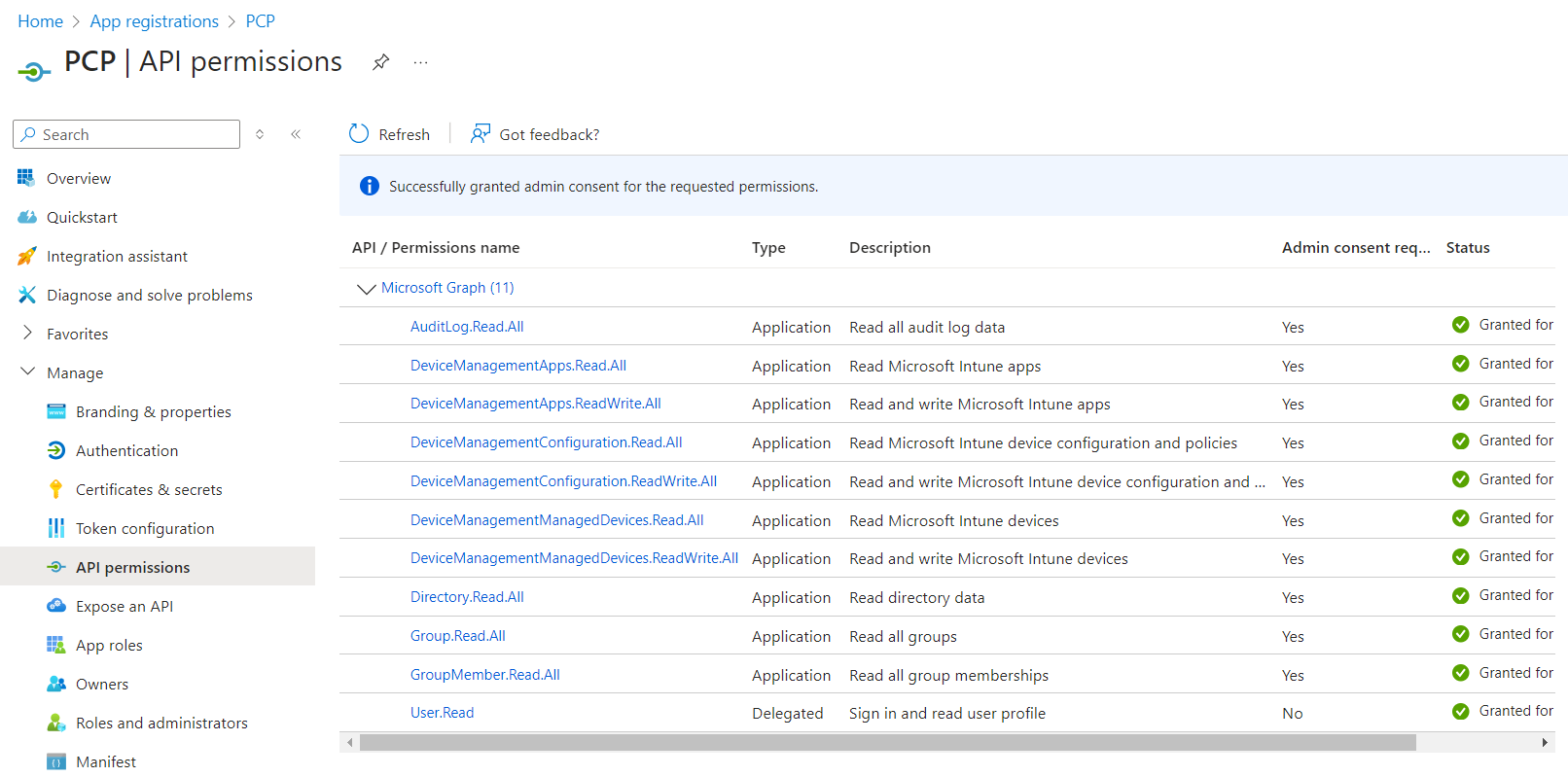The image size is (1568, 777).
Task: Toggle expand-collapse arrows beside search box
Action: [260, 134]
